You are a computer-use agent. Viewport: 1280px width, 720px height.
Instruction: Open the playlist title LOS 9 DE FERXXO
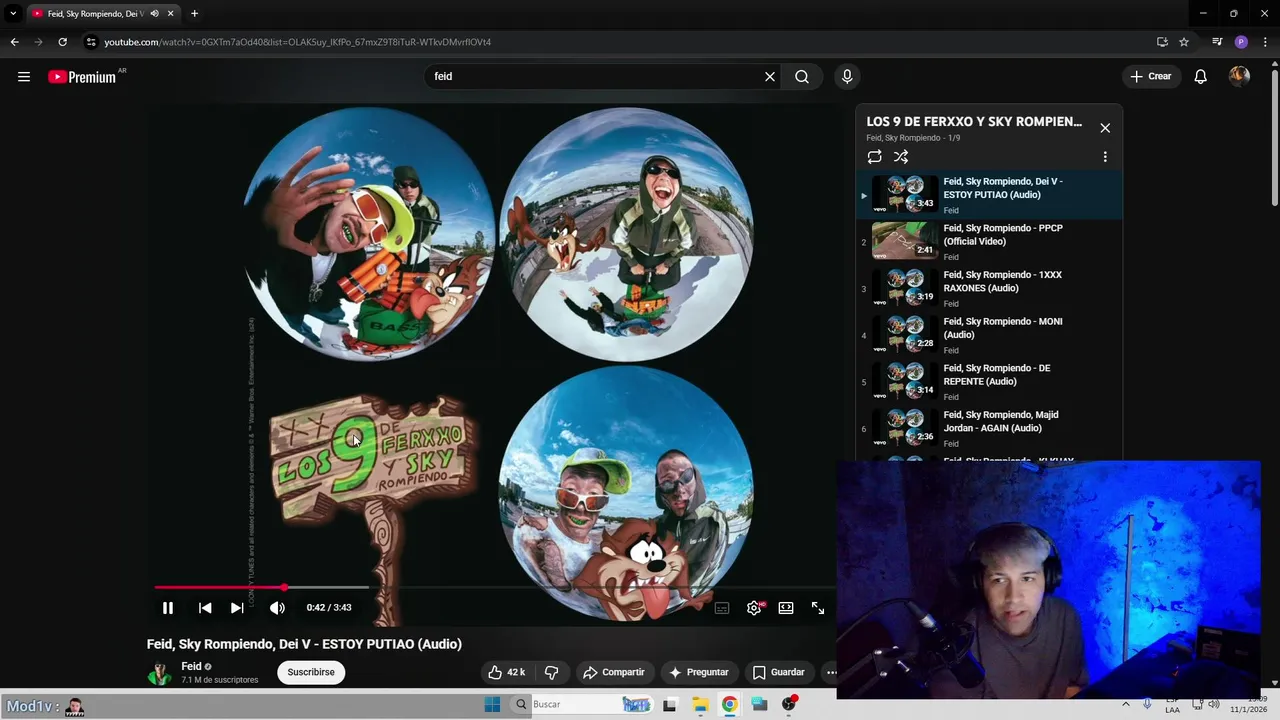[974, 122]
